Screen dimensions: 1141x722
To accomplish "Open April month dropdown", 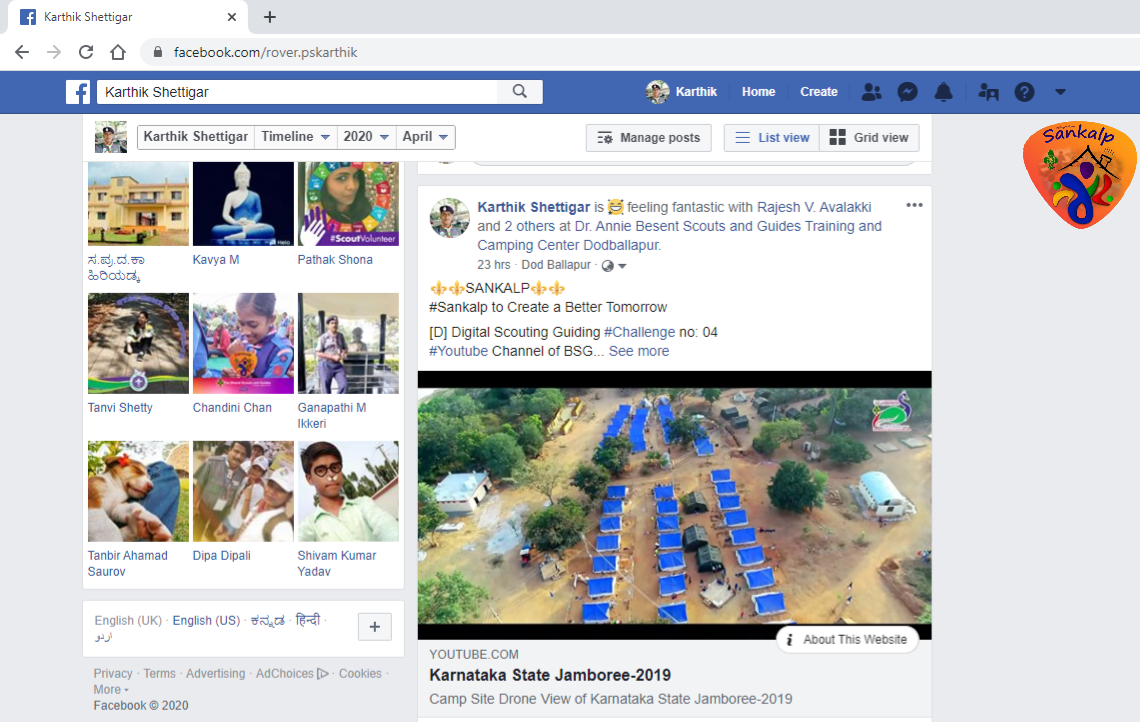I will (425, 137).
